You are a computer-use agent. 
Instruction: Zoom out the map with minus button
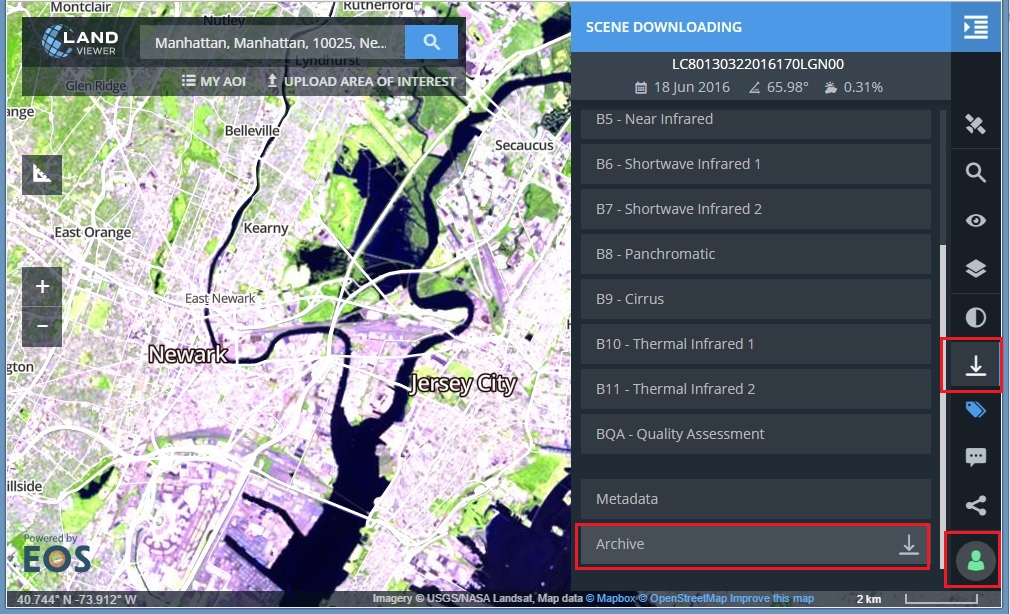pyautogui.click(x=42, y=327)
